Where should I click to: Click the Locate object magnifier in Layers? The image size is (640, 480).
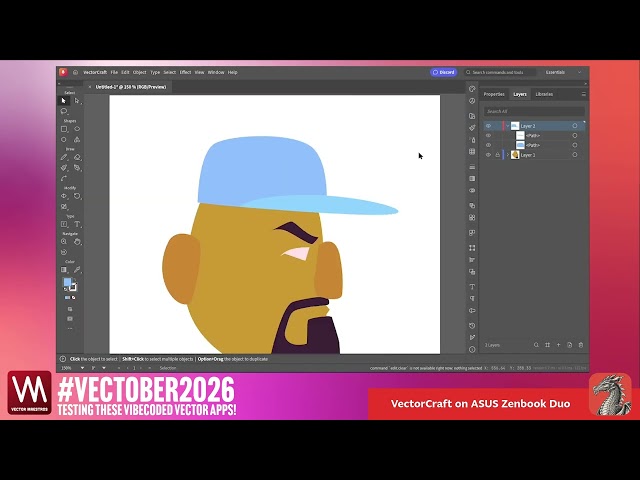(536, 345)
